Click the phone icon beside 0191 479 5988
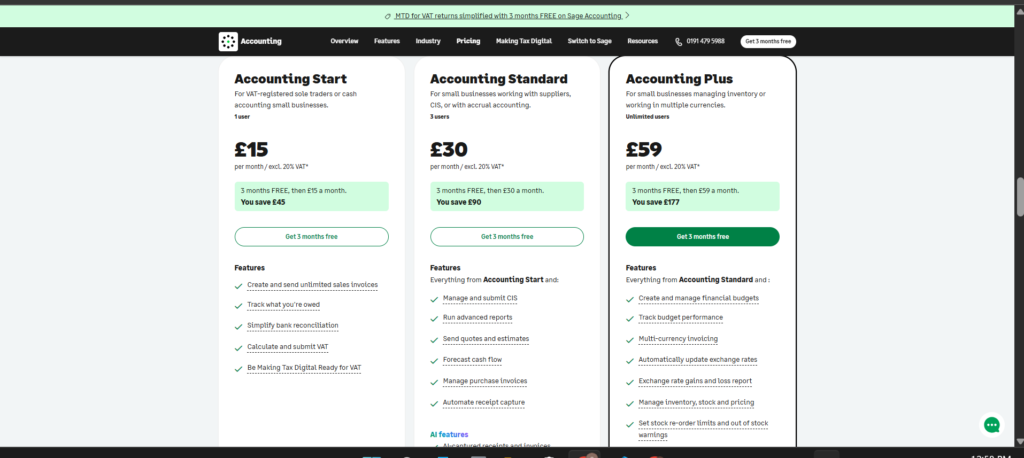Image resolution: width=1024 pixels, height=458 pixels. click(x=679, y=41)
